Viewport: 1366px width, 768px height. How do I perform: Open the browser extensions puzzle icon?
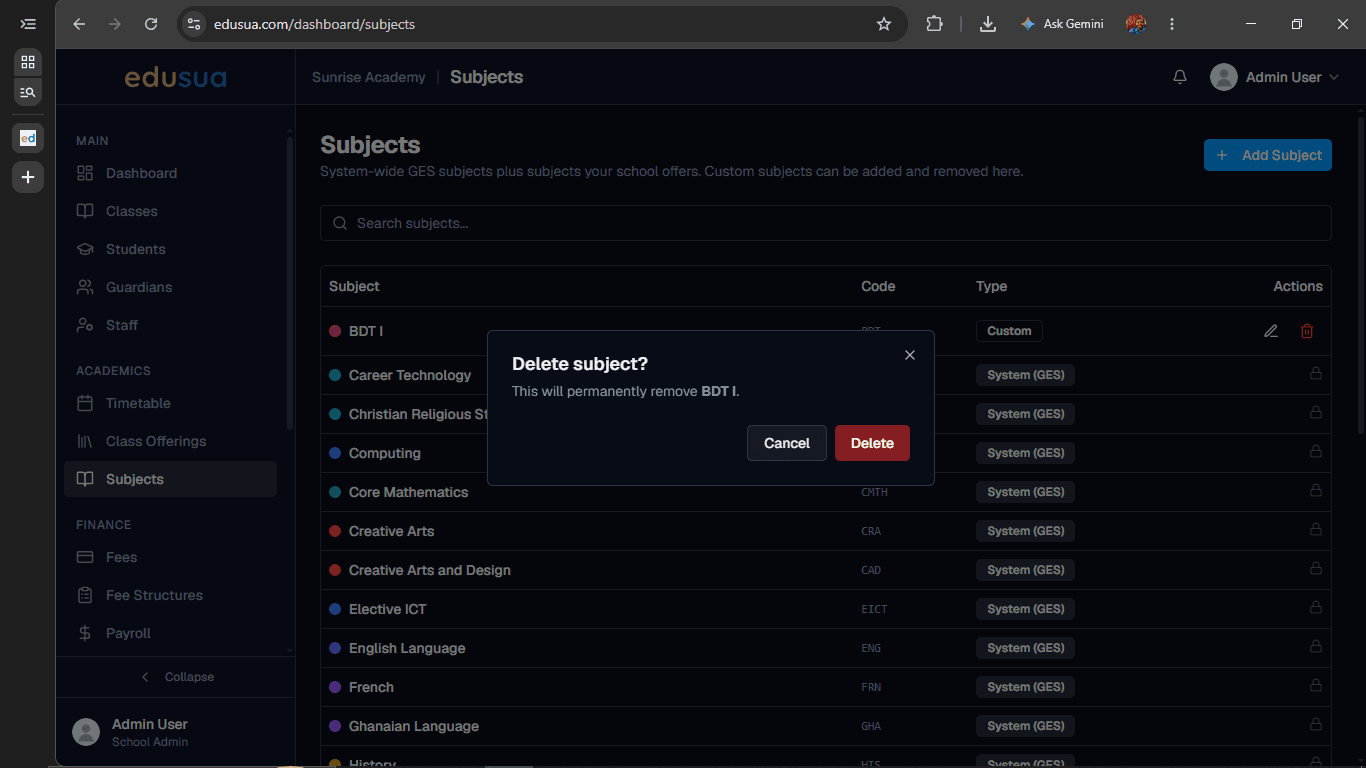(934, 24)
